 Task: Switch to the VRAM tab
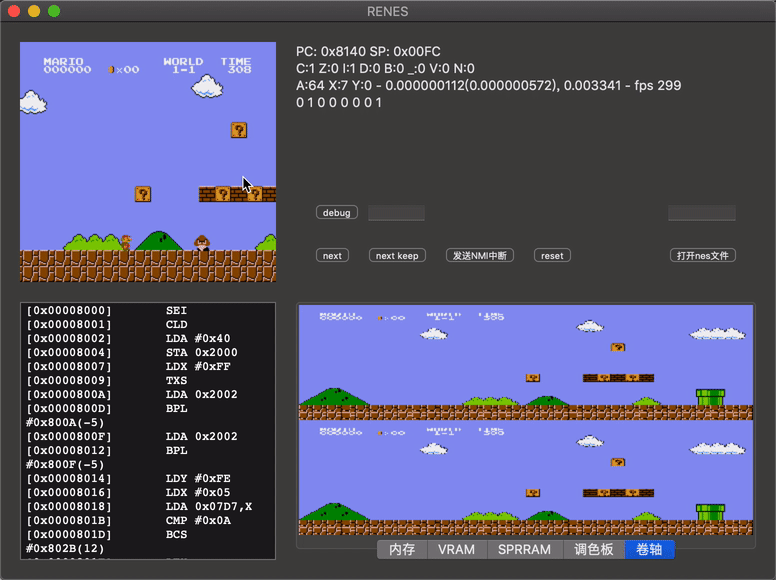[456, 549]
